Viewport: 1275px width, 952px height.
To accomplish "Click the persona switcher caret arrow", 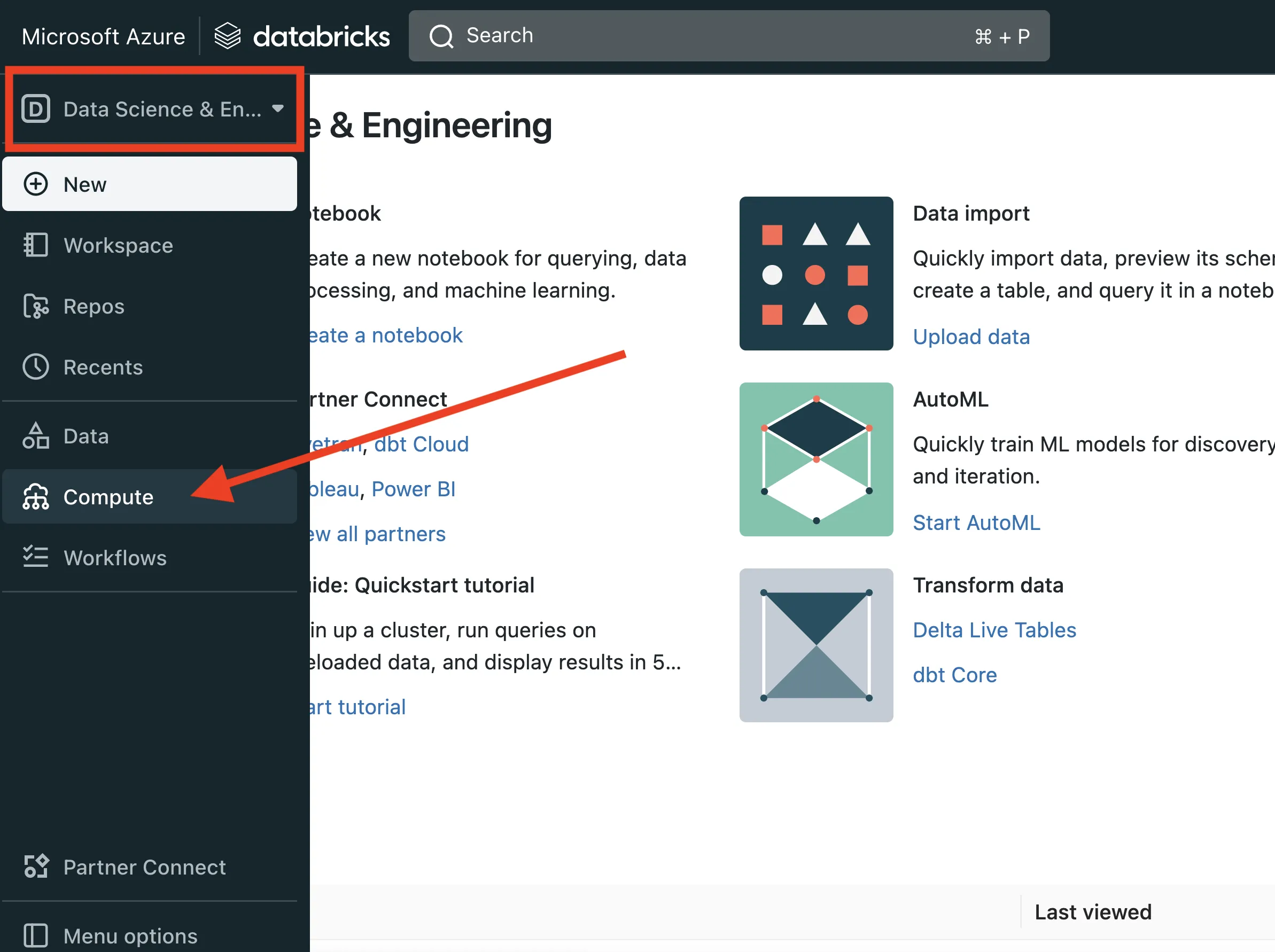I will (x=278, y=108).
